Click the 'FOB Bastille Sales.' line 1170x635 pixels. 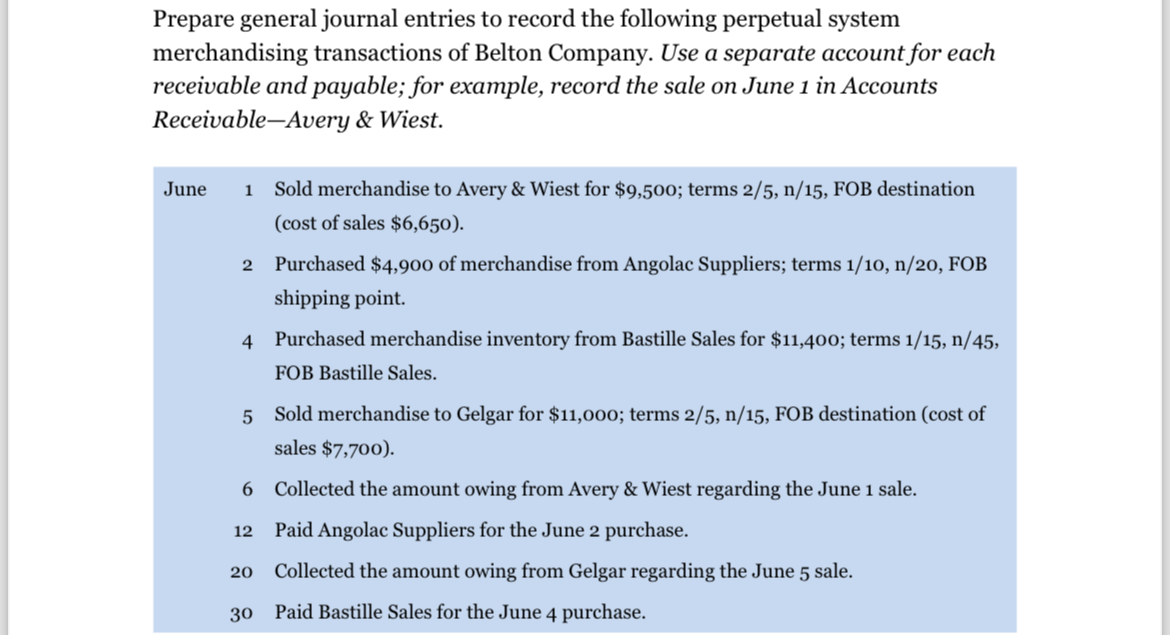click(355, 373)
